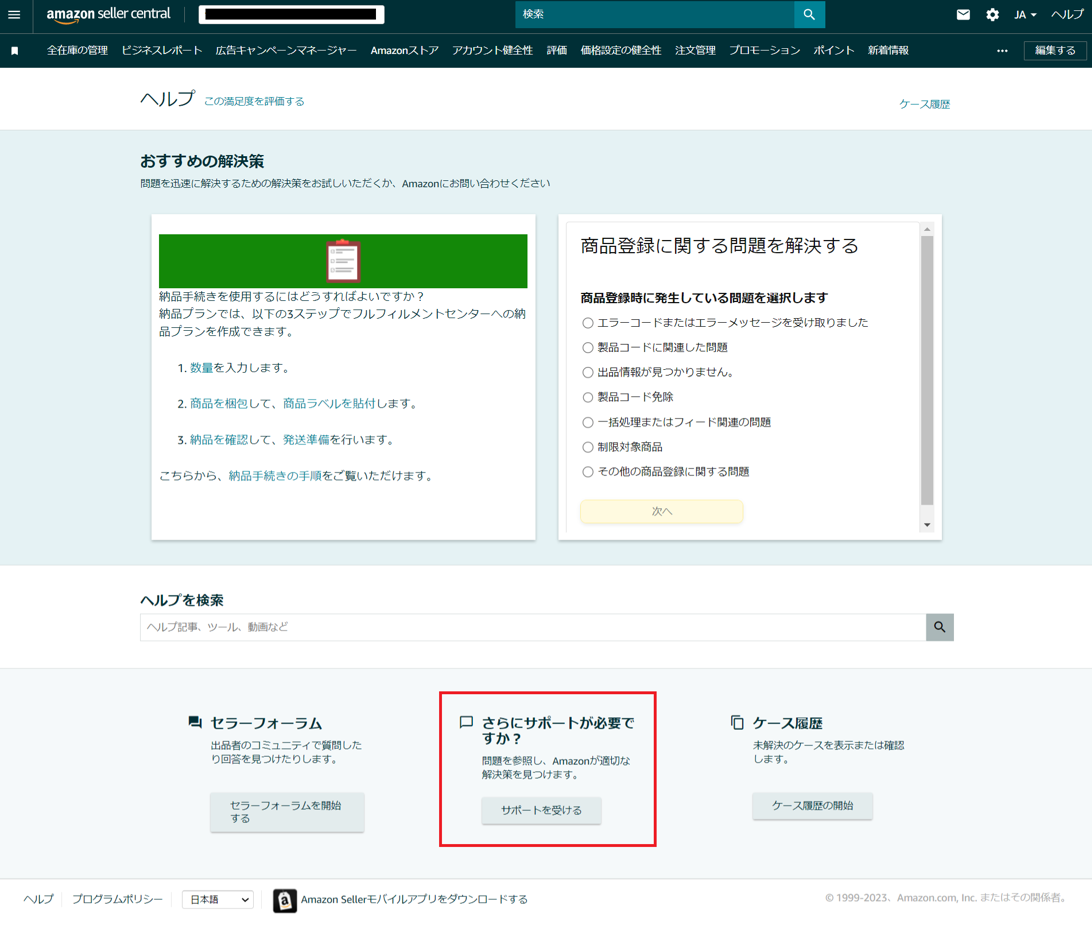Open 全在庫の管理 menu
1092x926 pixels.
(x=77, y=50)
